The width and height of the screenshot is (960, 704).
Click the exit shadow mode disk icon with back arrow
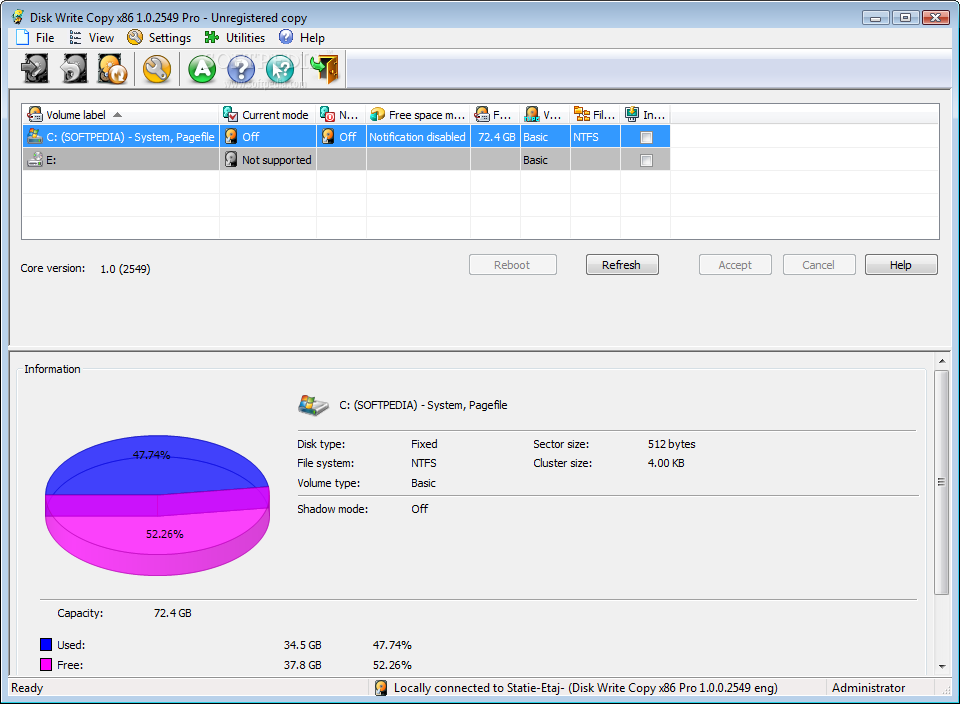73,69
